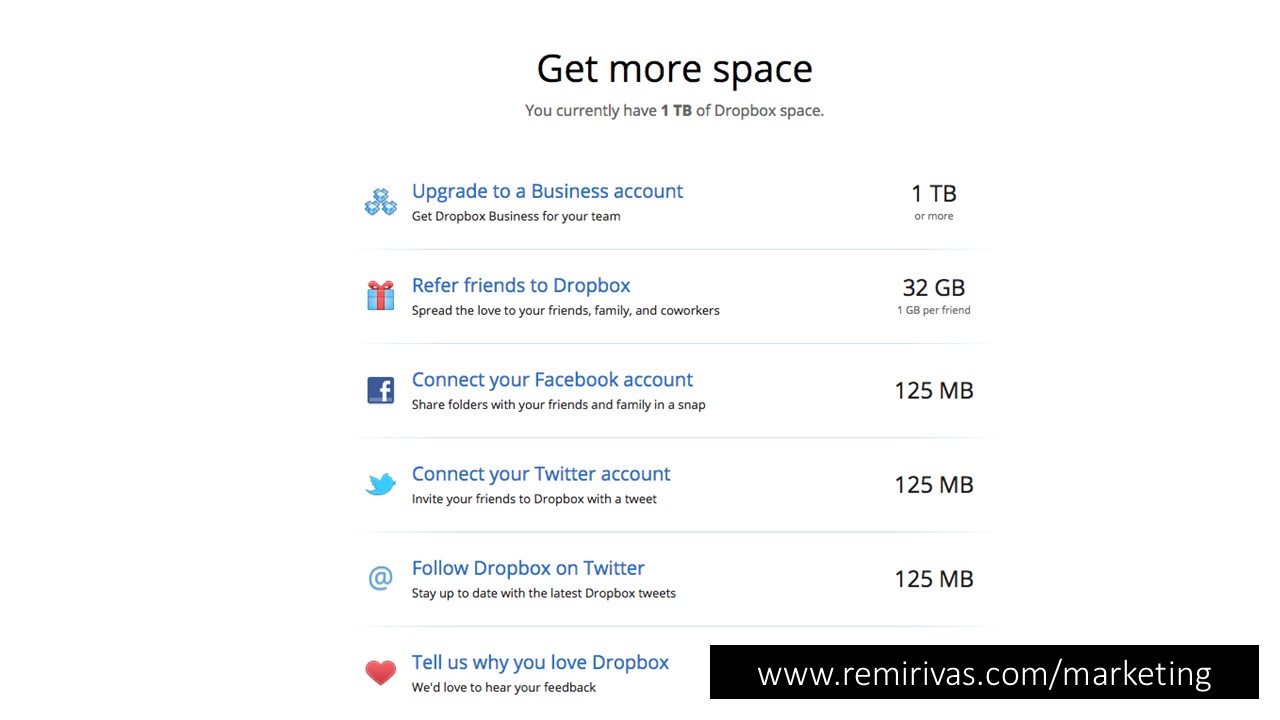
Task: Click the 1 TB or more reward
Action: coord(934,201)
